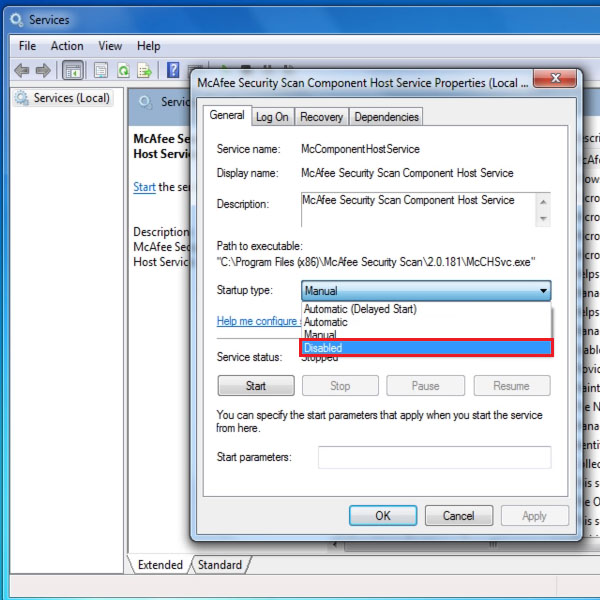Click the blue Help question-mark icon
This screenshot has height=600, width=600.
click(173, 70)
